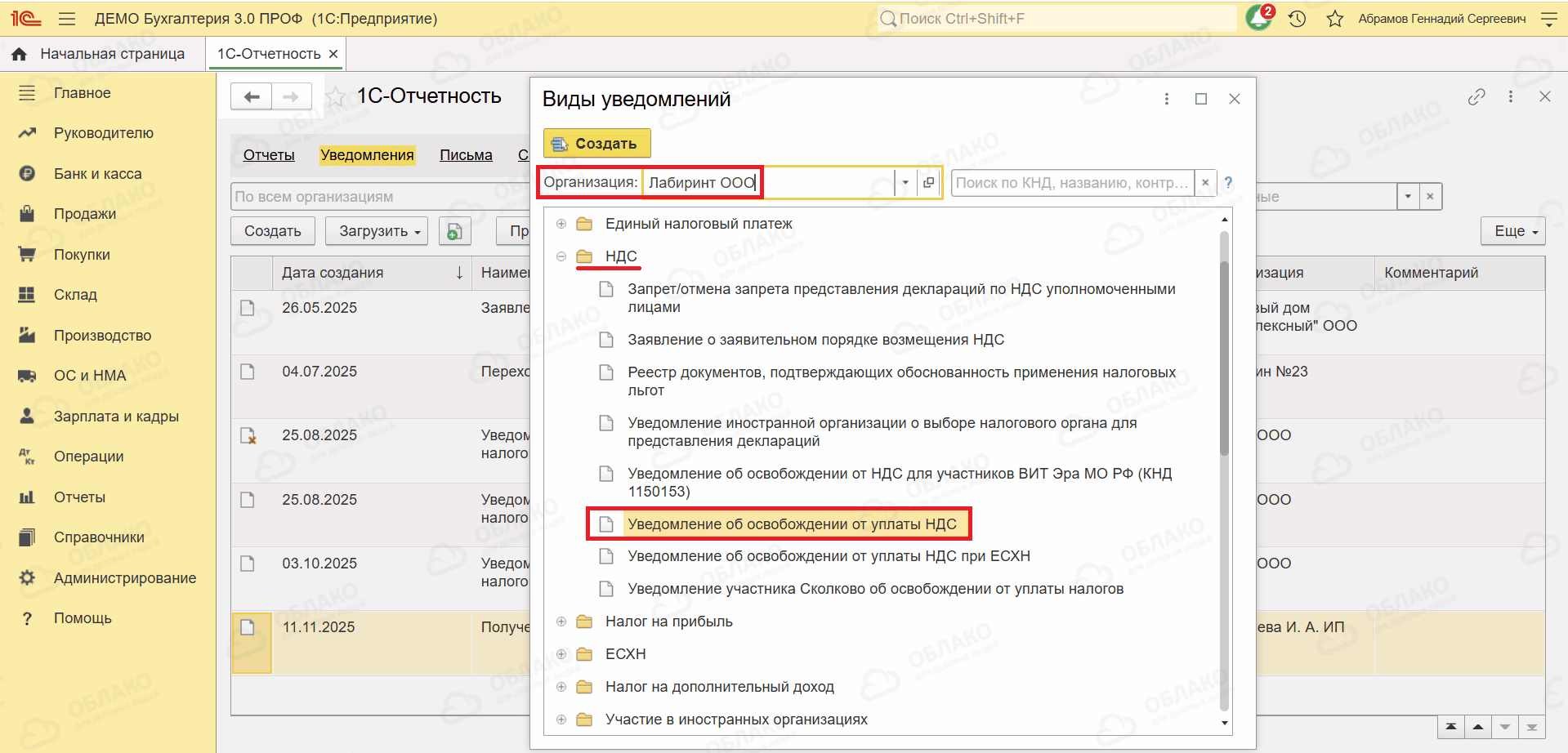Open the Покупки section
Screen dimensions: 1568x753
pyautogui.click(x=82, y=255)
